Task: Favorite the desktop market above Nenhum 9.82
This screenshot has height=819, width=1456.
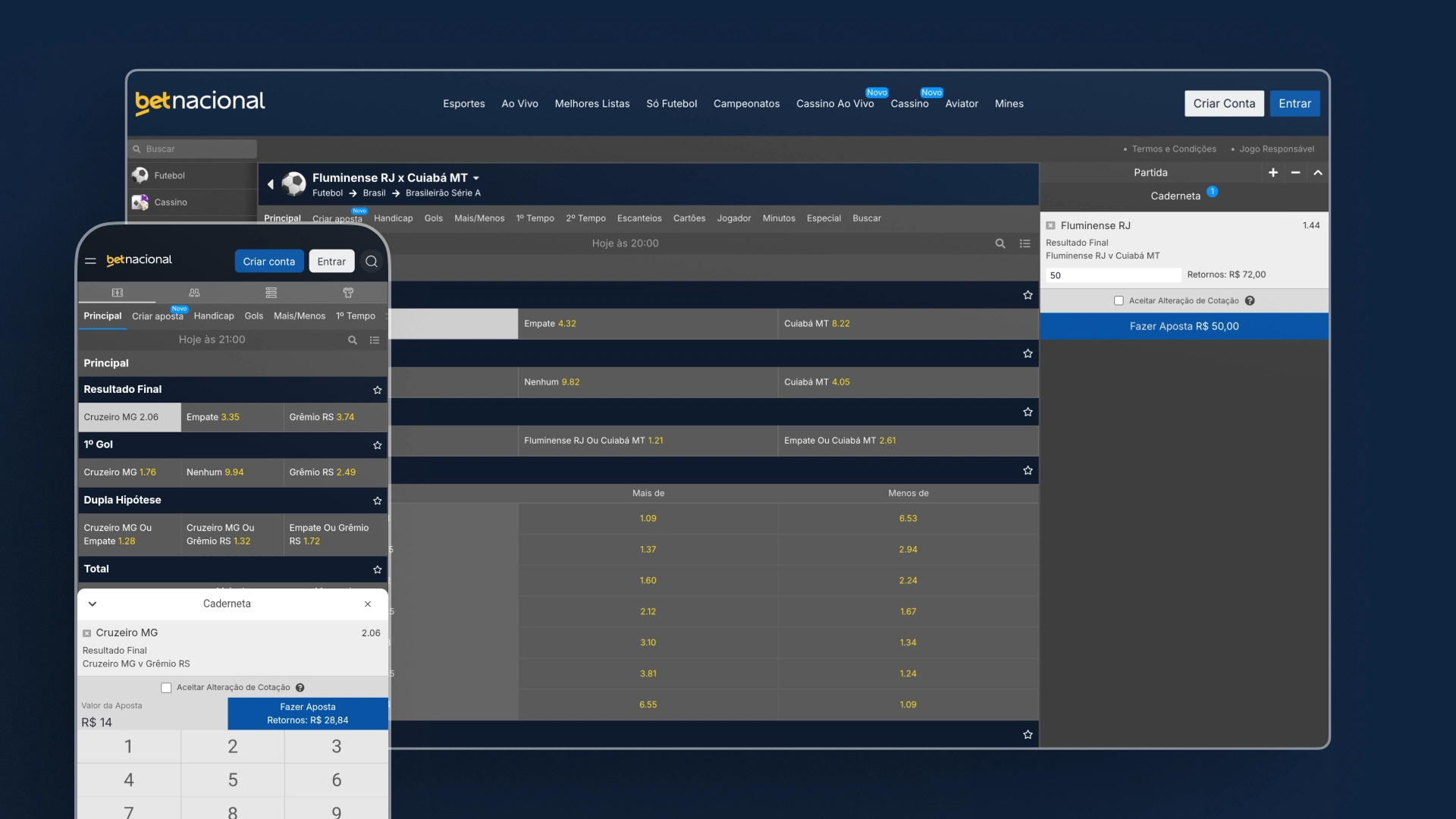Action: 1028,353
